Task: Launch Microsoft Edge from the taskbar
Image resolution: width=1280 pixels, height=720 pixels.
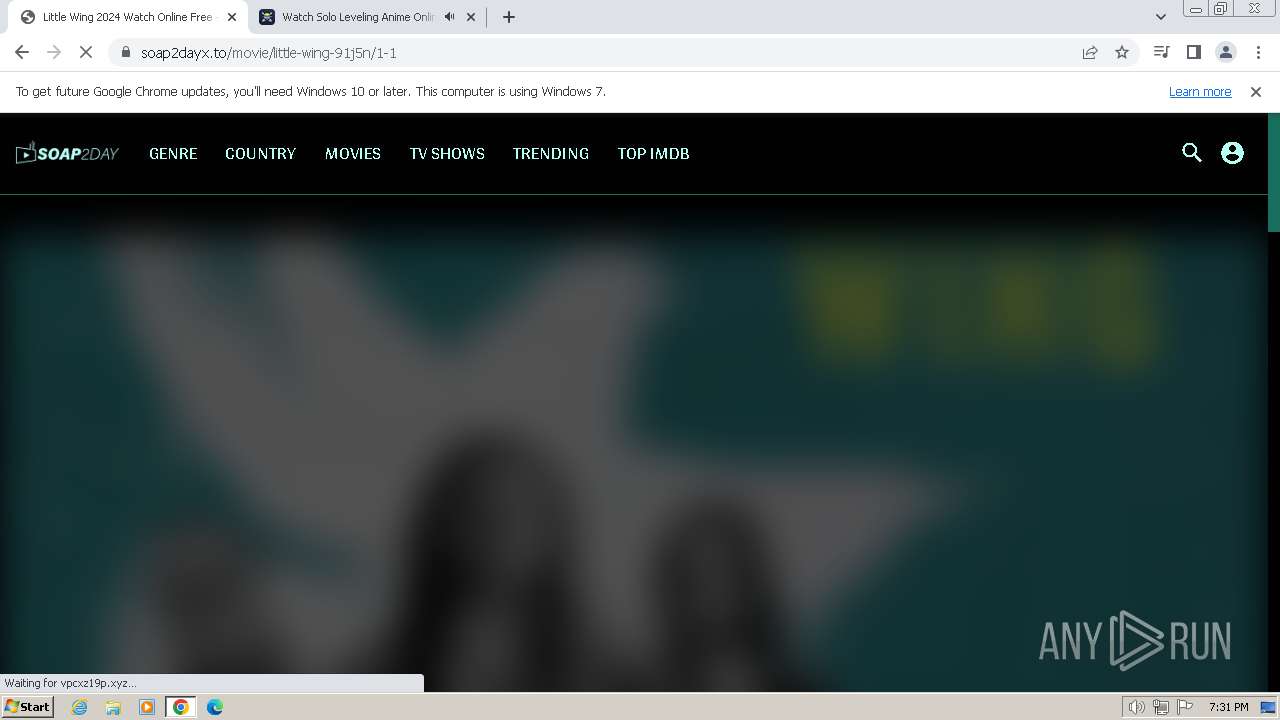Action: click(x=215, y=707)
